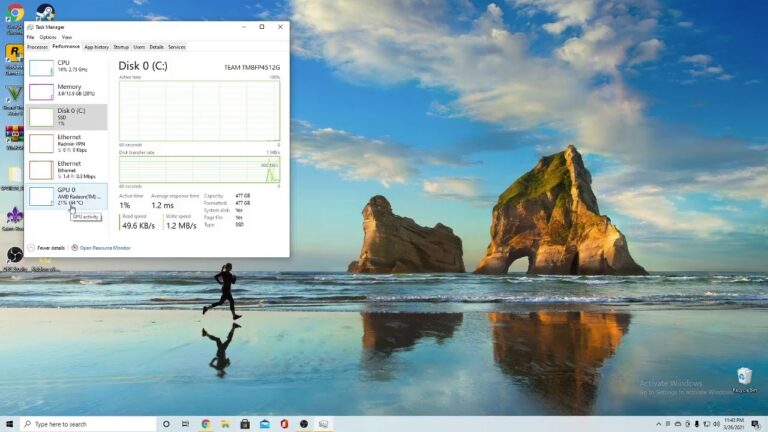Open Chrome from the taskbar
This screenshot has height=432, width=768.
[x=206, y=424]
